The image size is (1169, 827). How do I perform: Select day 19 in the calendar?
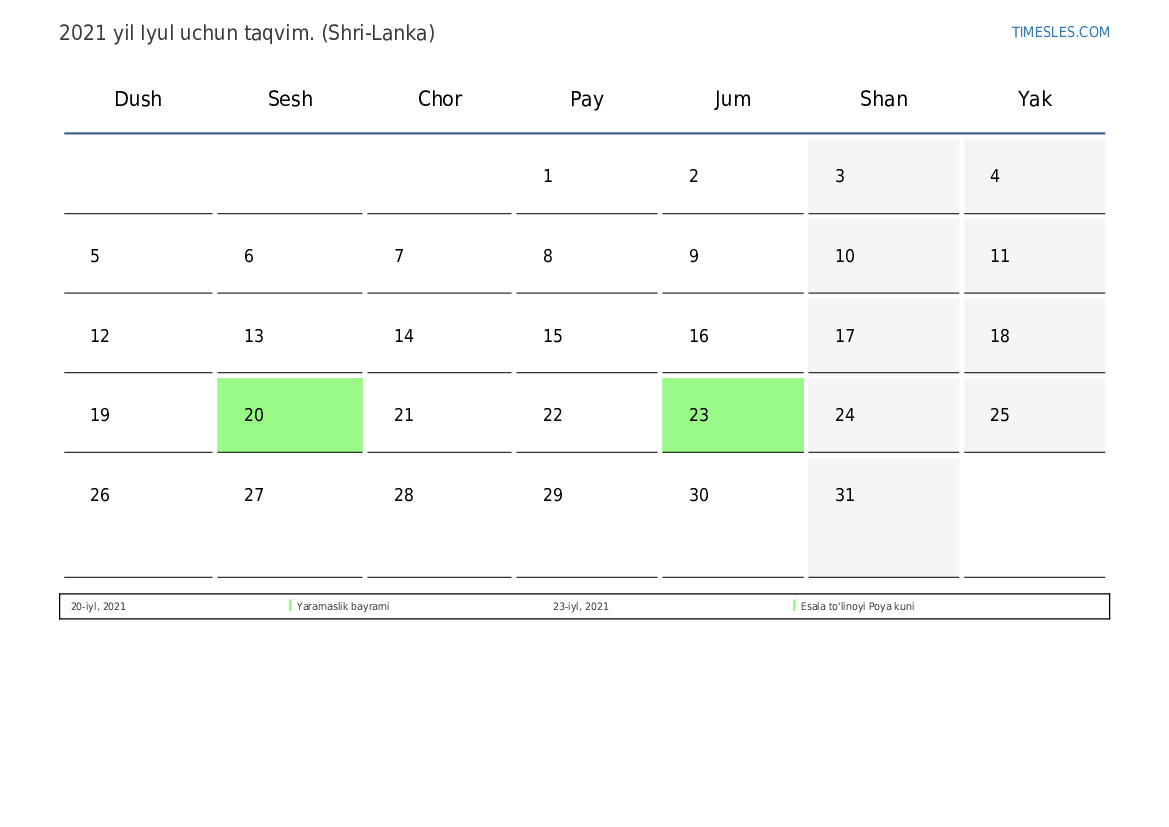pyautogui.click(x=138, y=415)
